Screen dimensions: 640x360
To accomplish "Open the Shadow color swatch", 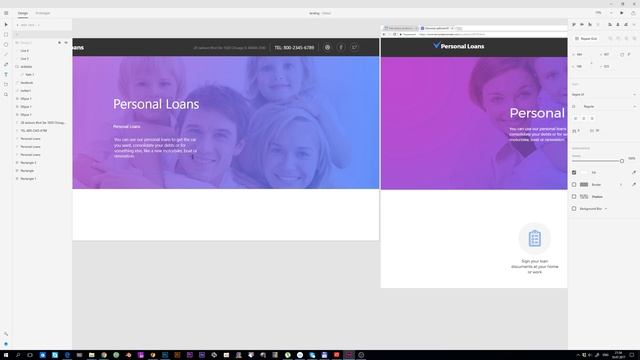I will coord(584,197).
